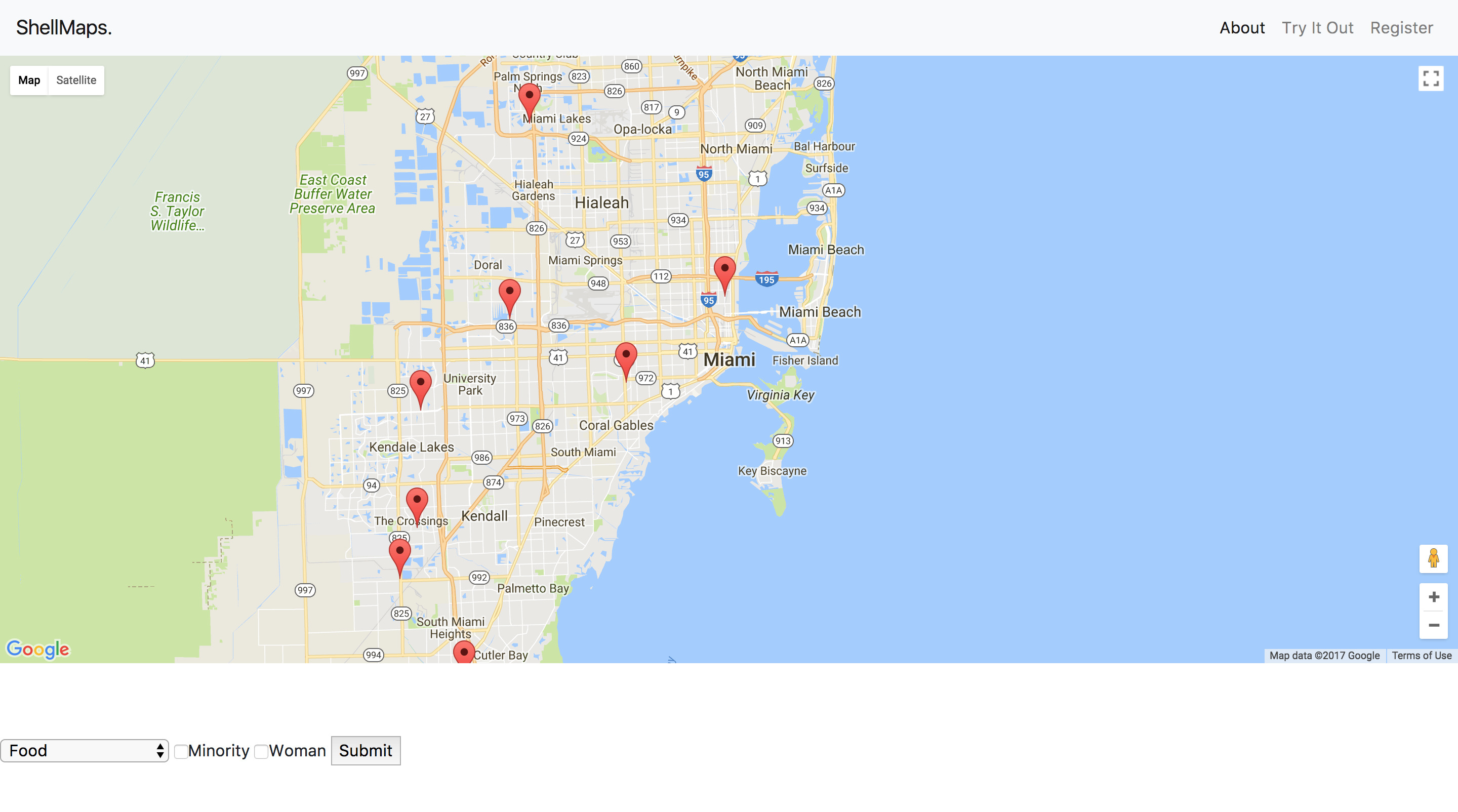Click the marker near Cutler Bay
1458x812 pixels.
tap(464, 653)
